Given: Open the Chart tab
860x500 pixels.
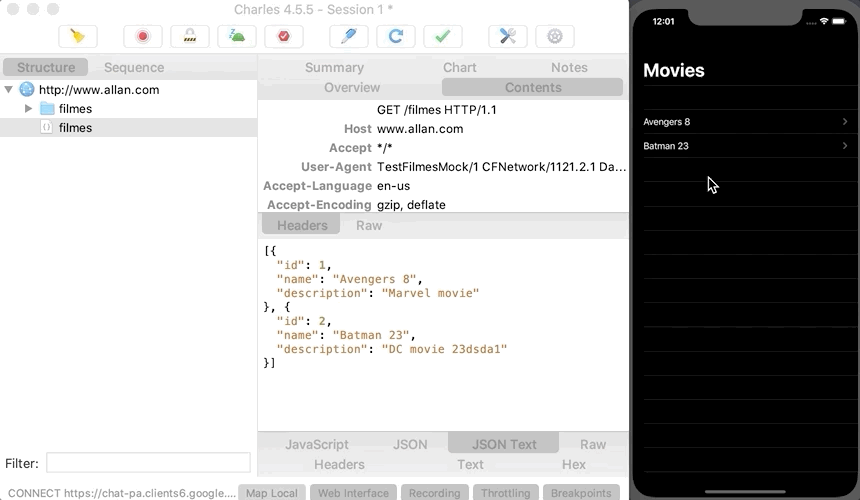Looking at the screenshot, I should 460,67.
